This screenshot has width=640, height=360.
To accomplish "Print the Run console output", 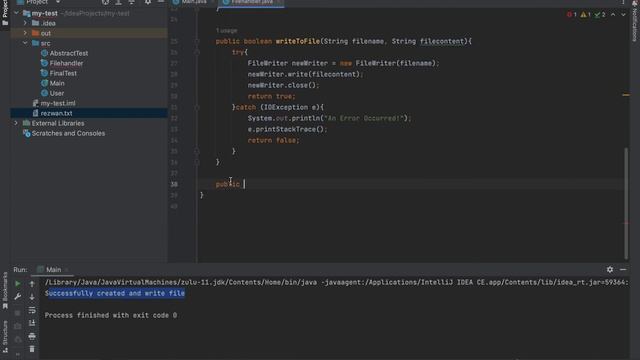I will click(x=32, y=336).
